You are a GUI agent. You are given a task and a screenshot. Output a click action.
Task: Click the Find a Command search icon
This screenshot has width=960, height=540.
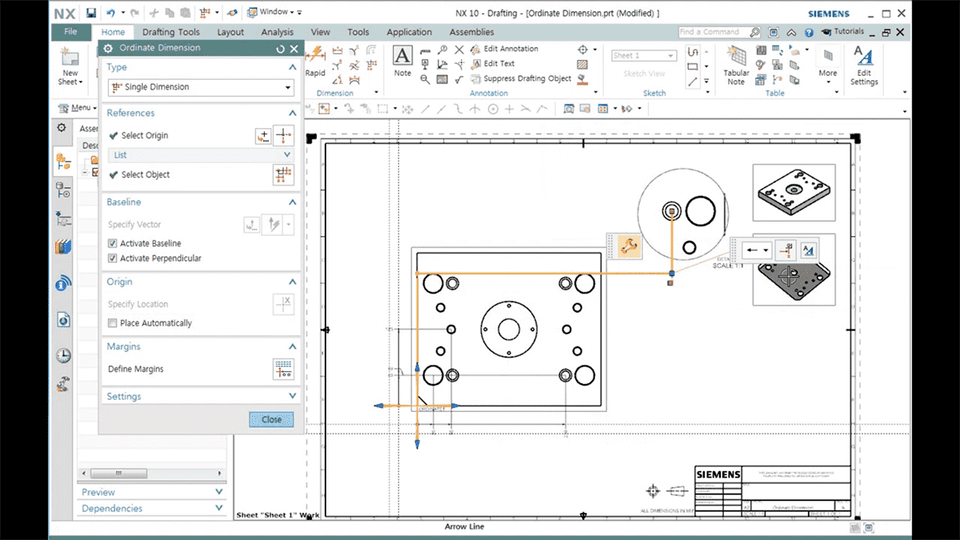[755, 32]
